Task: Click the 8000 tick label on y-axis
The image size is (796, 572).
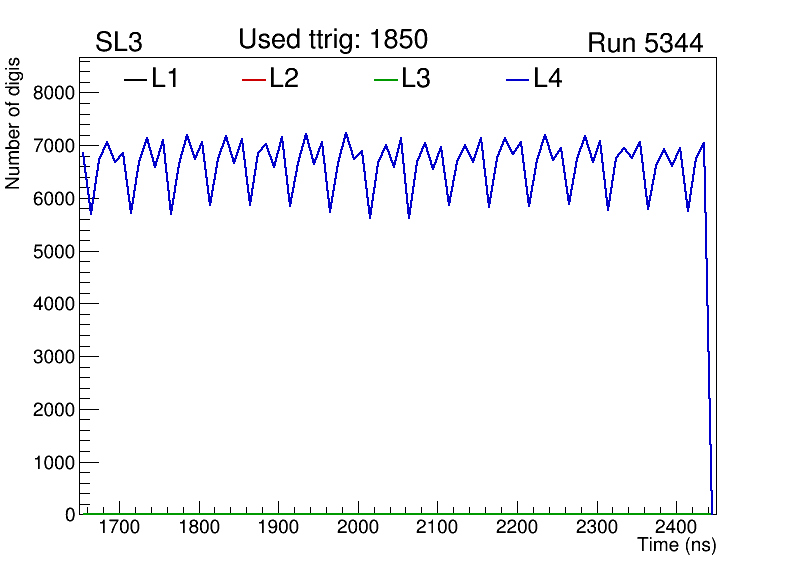Action: point(55,93)
